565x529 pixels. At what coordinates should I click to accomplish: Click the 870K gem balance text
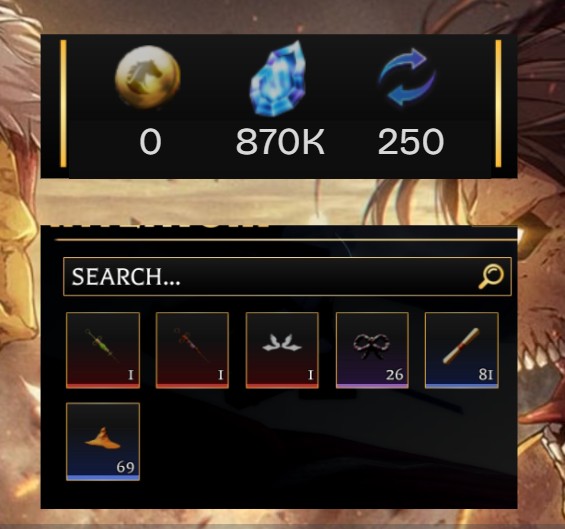(x=280, y=142)
